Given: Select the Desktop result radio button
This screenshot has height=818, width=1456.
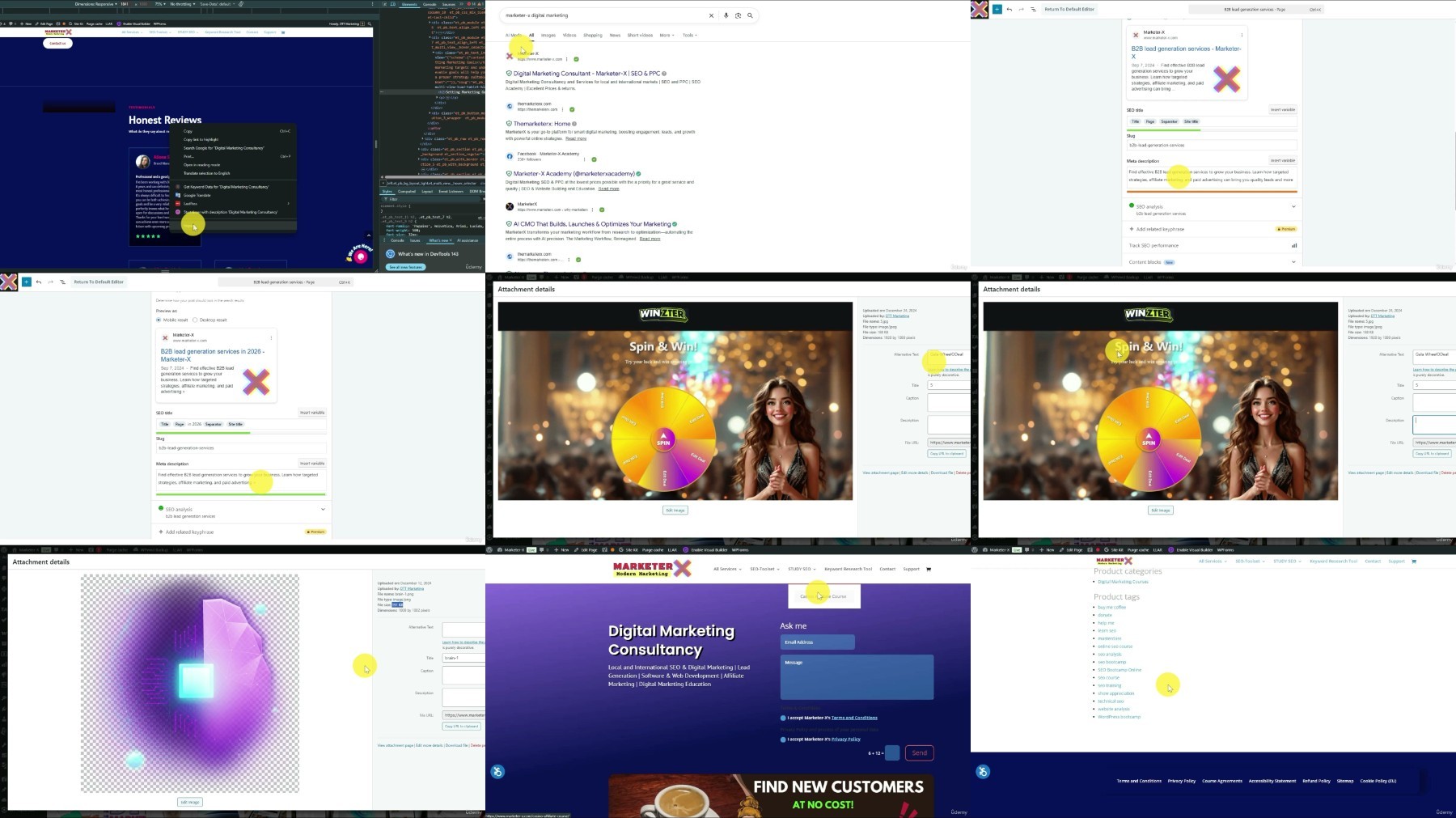Looking at the screenshot, I should pos(195,320).
